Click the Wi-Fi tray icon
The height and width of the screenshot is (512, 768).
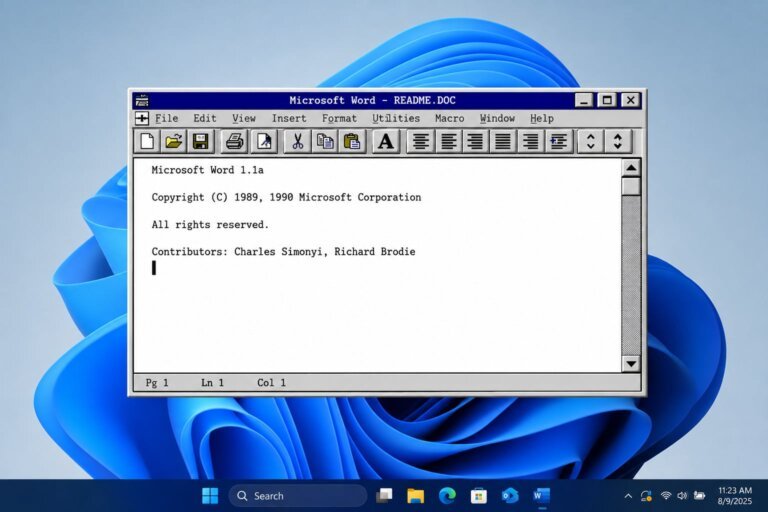tap(666, 496)
